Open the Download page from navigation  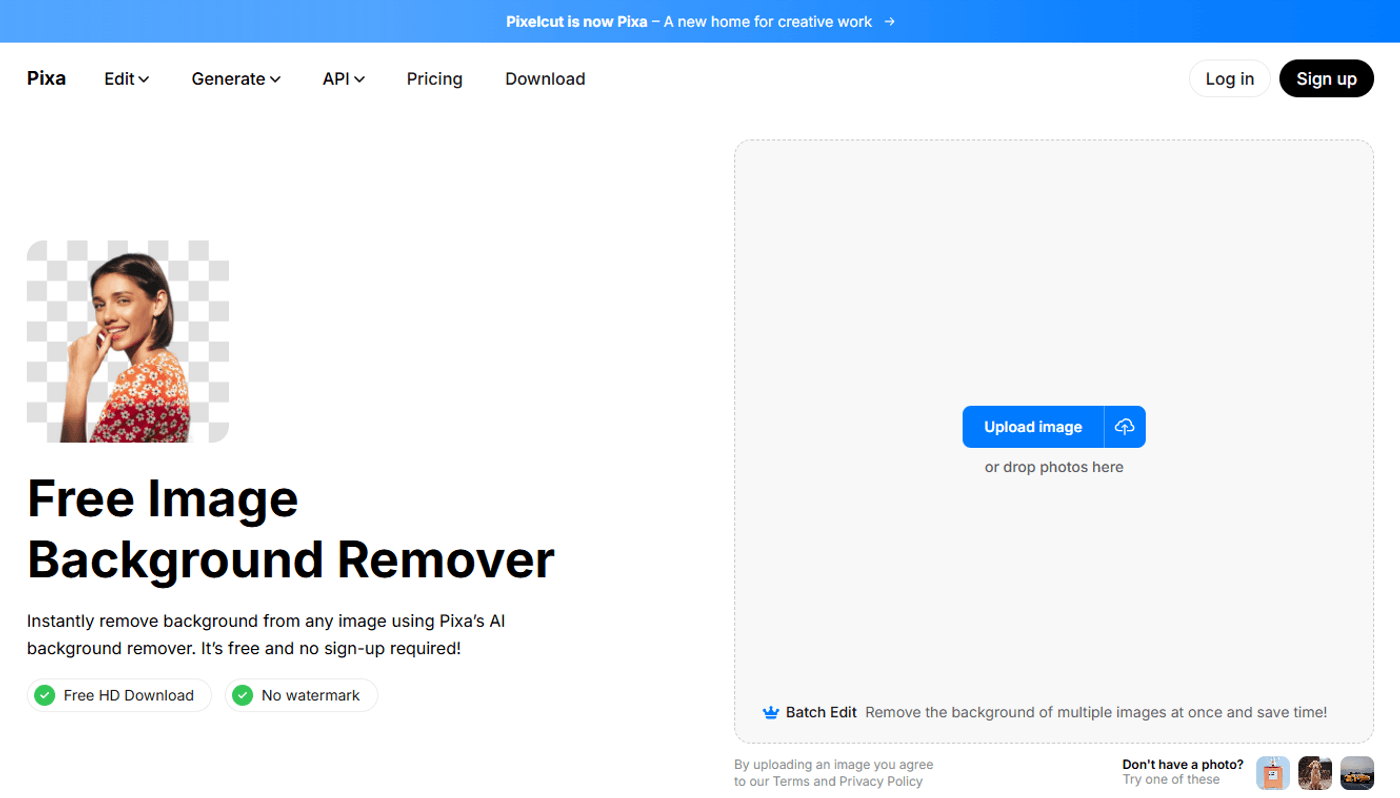click(x=545, y=79)
